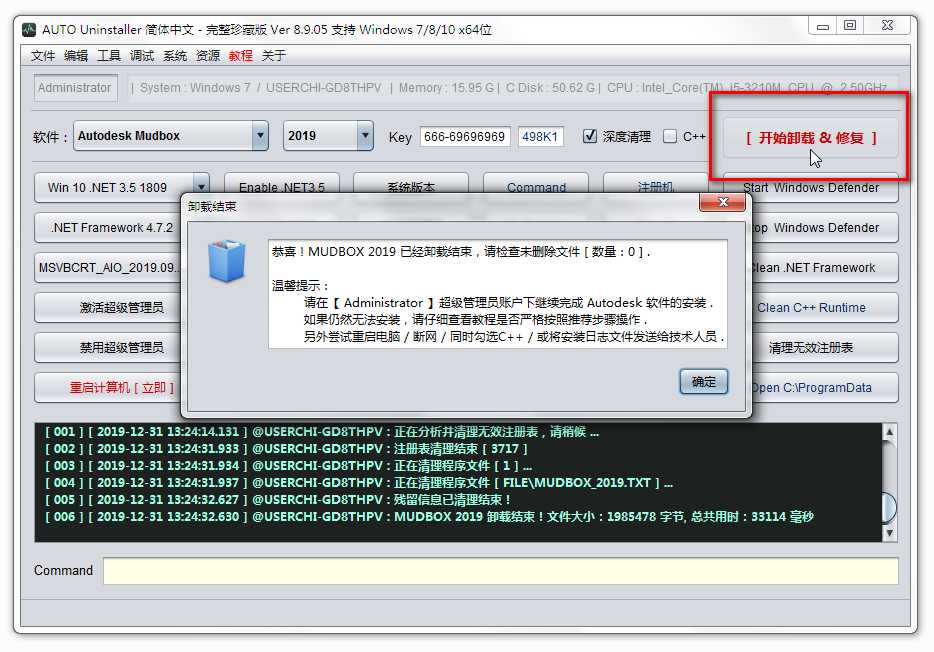Enable the C++ checkbox
Viewport: 934px width, 652px height.
click(x=670, y=136)
